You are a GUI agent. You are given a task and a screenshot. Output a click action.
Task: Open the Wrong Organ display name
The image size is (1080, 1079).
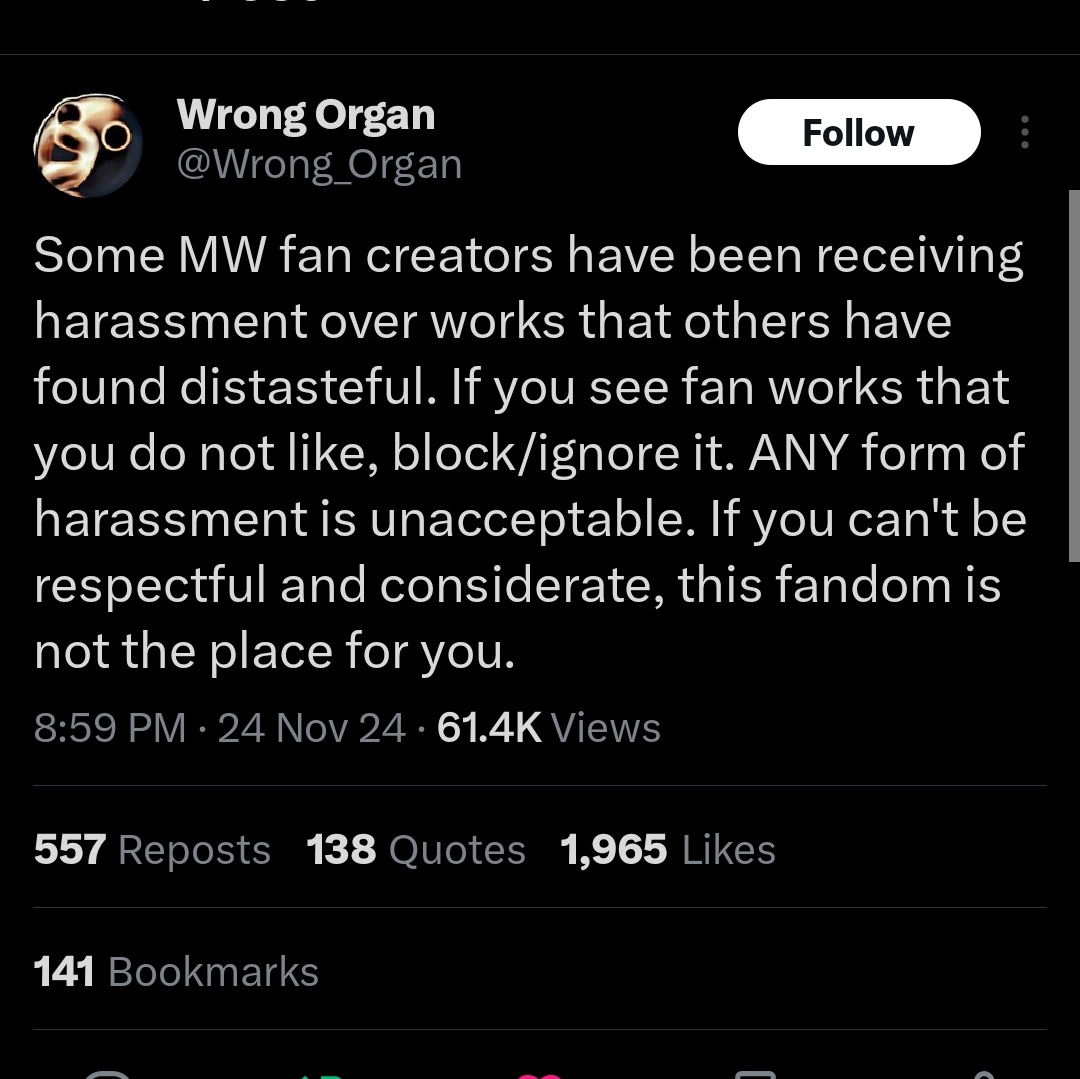click(305, 115)
